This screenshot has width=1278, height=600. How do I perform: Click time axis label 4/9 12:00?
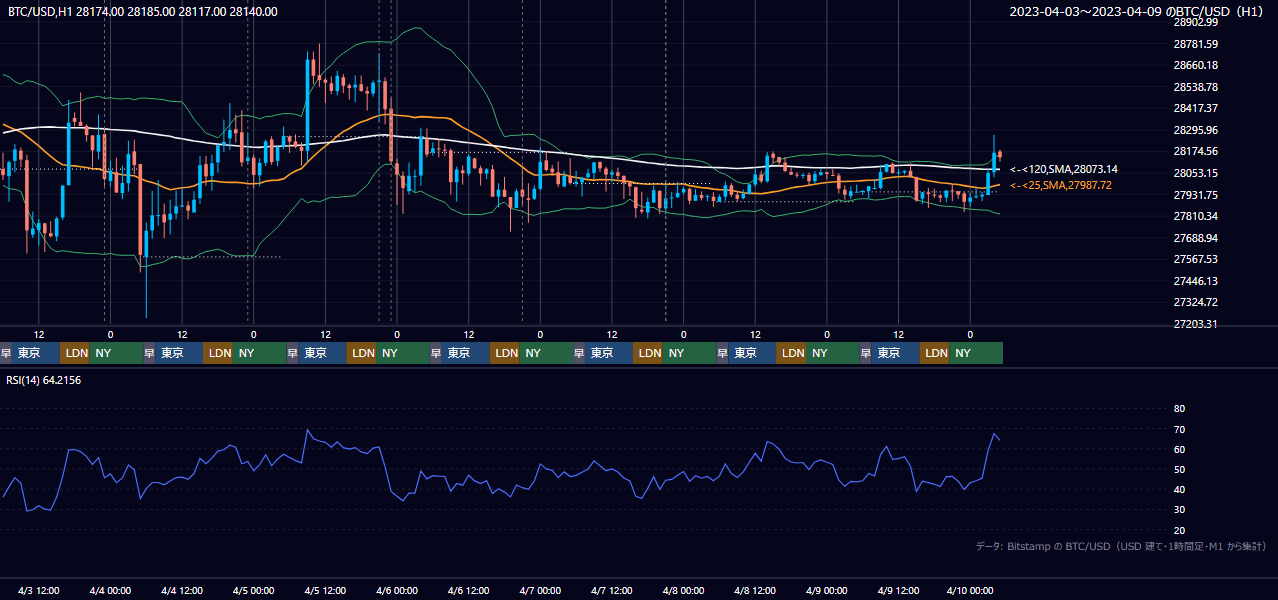tap(898, 590)
